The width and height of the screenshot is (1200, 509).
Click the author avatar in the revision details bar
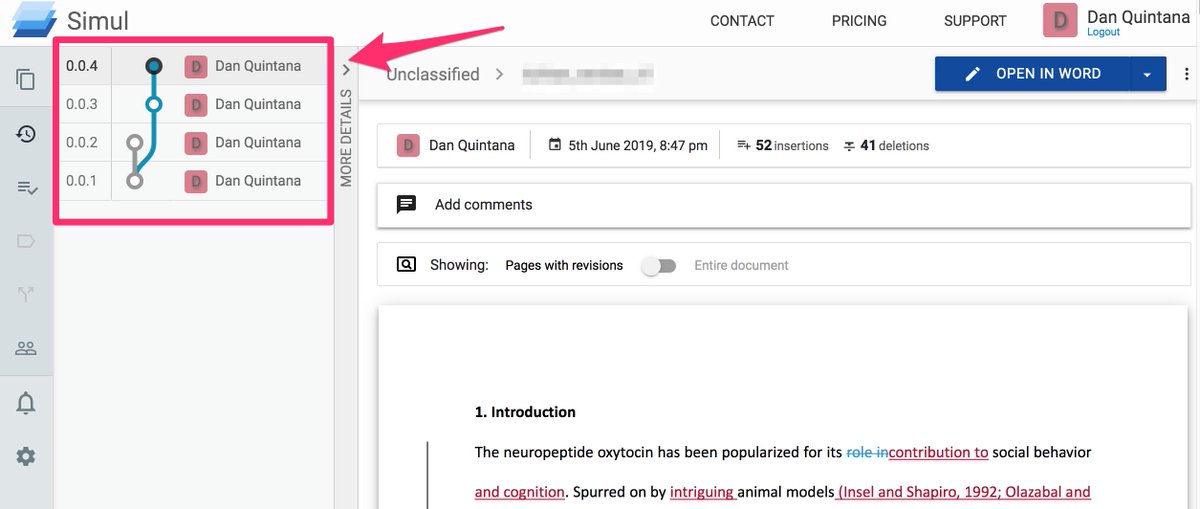click(x=408, y=145)
